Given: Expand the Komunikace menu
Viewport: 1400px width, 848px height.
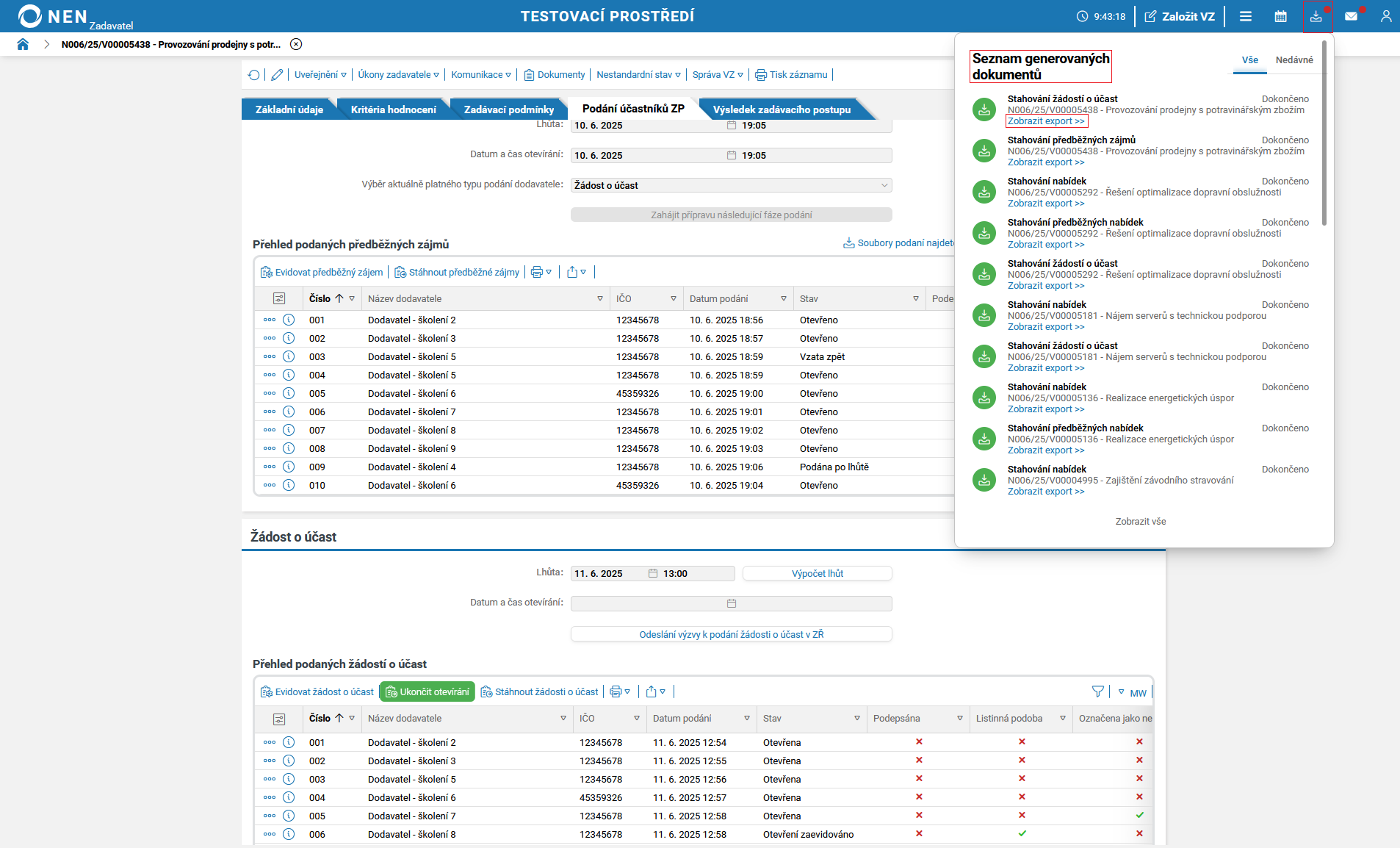Looking at the screenshot, I should point(481,75).
